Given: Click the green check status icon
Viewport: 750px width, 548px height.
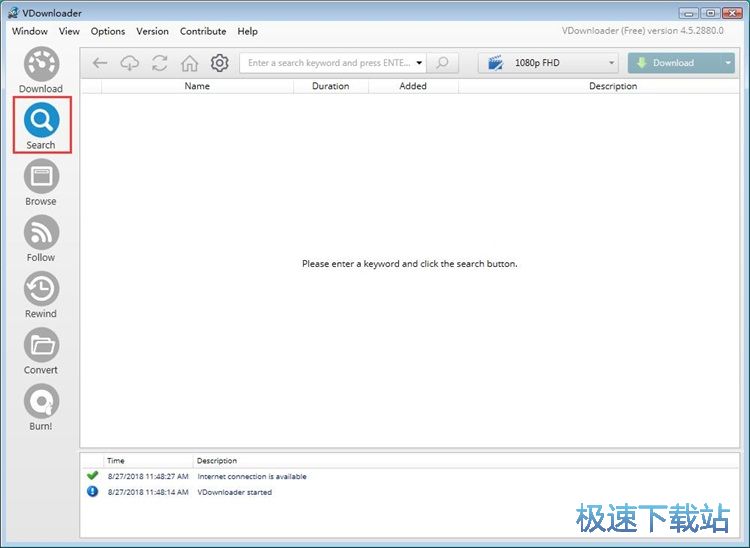Looking at the screenshot, I should [x=92, y=476].
